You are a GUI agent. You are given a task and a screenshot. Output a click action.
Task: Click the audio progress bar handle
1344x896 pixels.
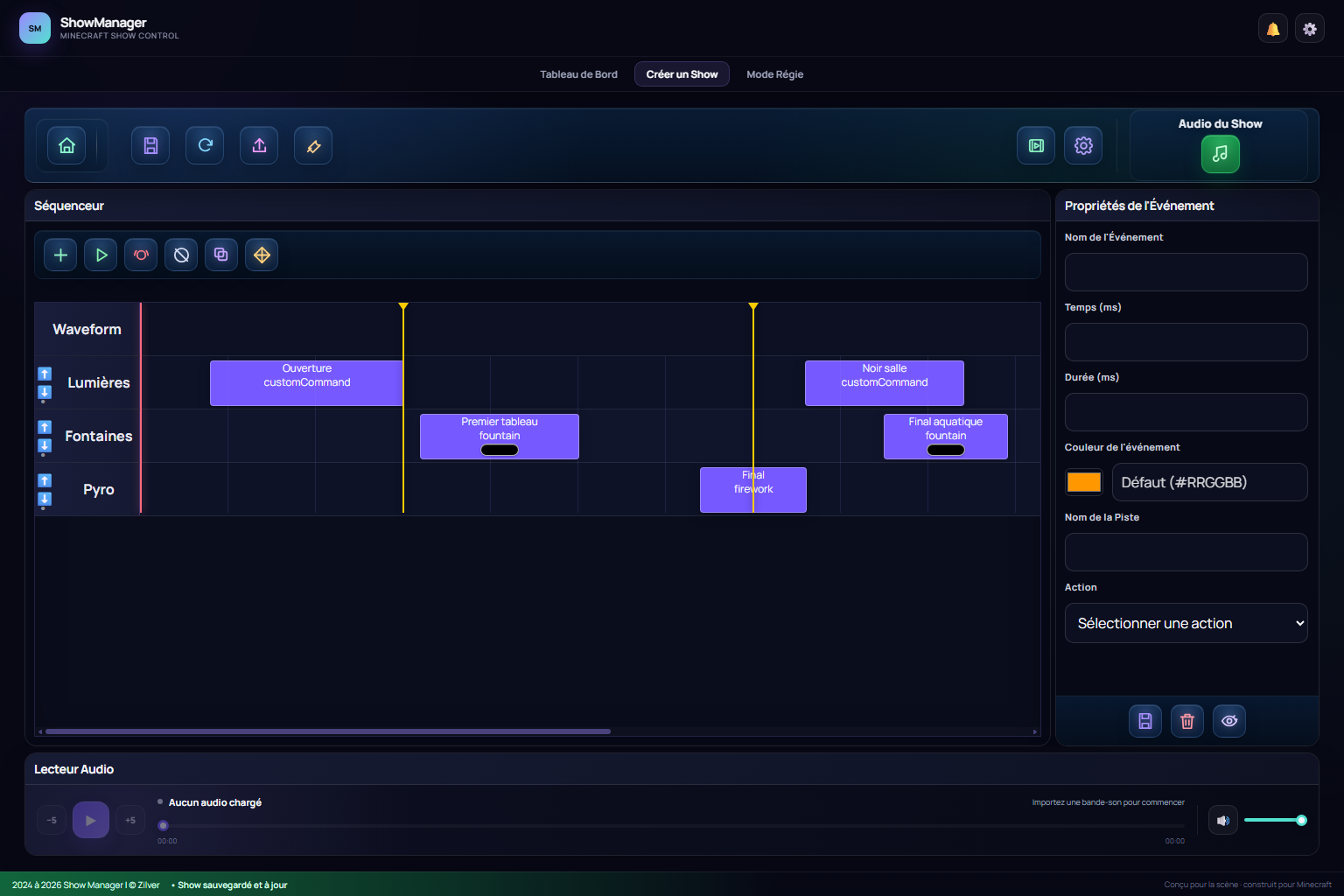[x=163, y=825]
